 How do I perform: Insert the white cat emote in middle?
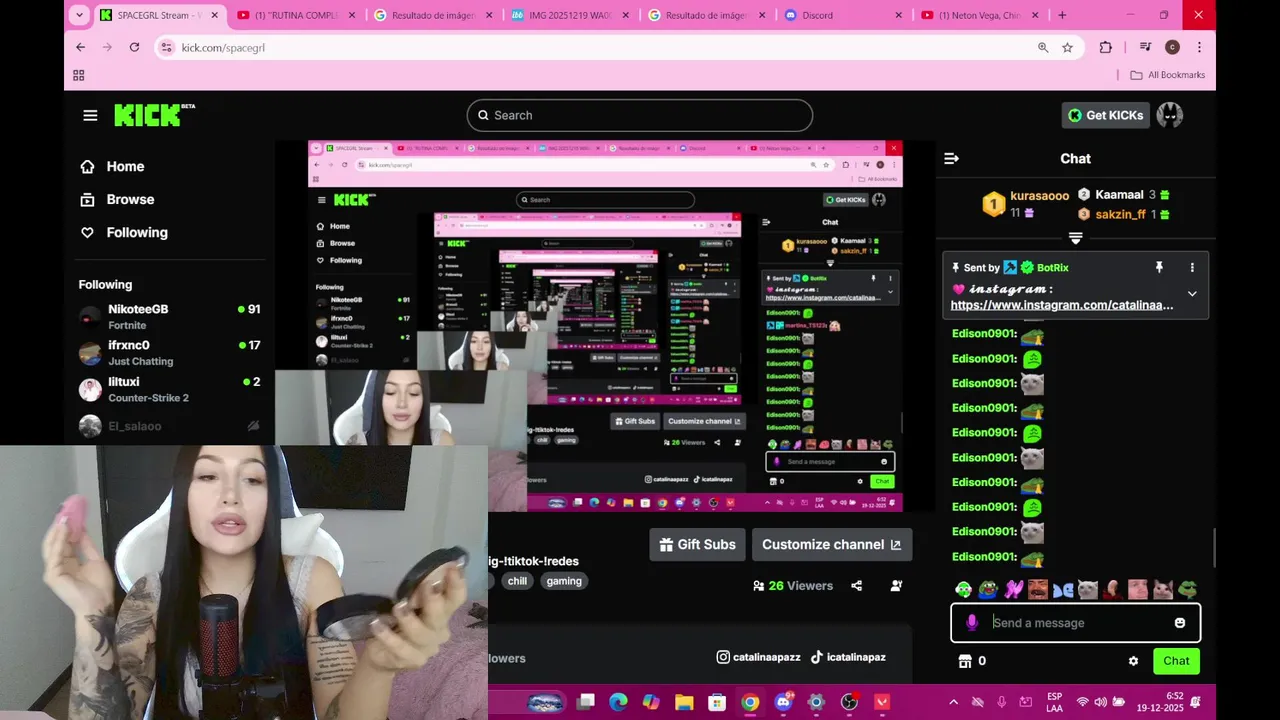1088,590
